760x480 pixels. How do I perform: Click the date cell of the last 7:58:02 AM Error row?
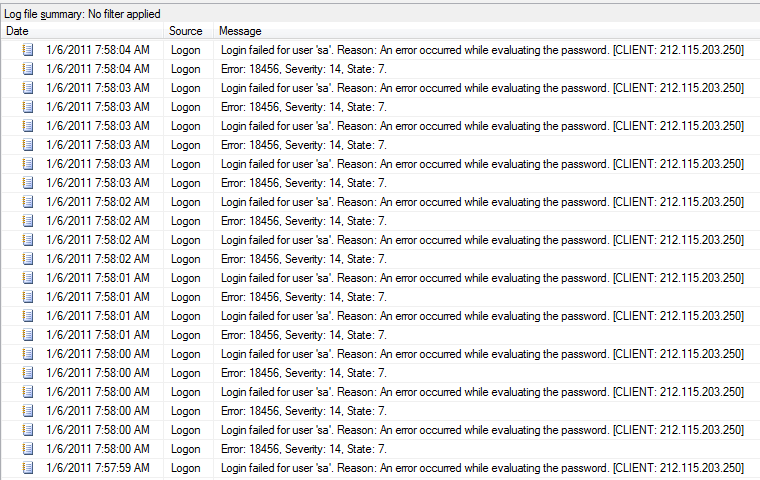tap(98, 259)
